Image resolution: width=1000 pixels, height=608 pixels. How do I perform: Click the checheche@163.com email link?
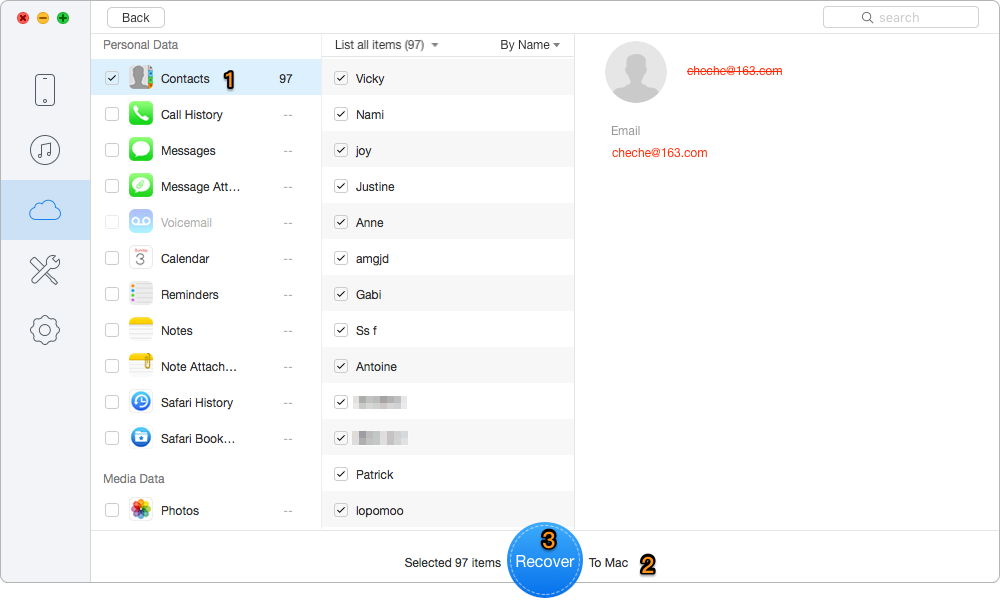pyautogui.click(x=659, y=152)
